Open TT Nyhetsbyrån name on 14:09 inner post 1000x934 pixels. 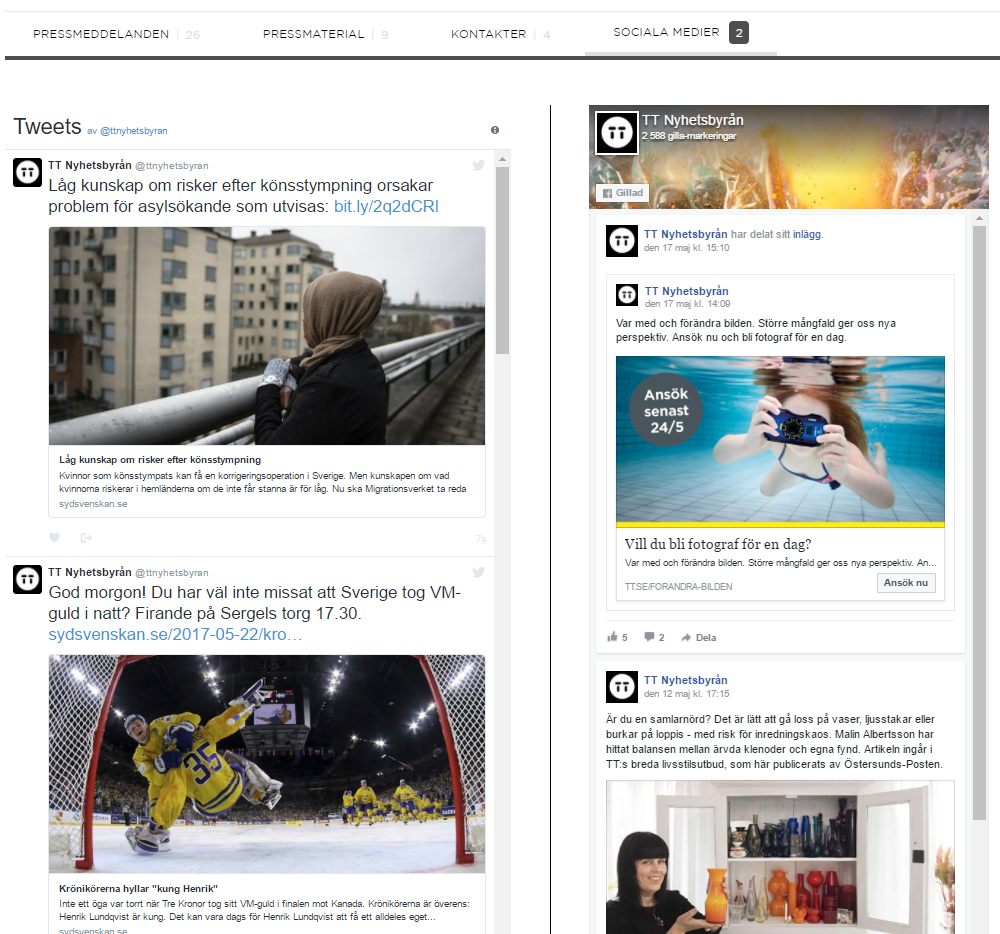[686, 291]
